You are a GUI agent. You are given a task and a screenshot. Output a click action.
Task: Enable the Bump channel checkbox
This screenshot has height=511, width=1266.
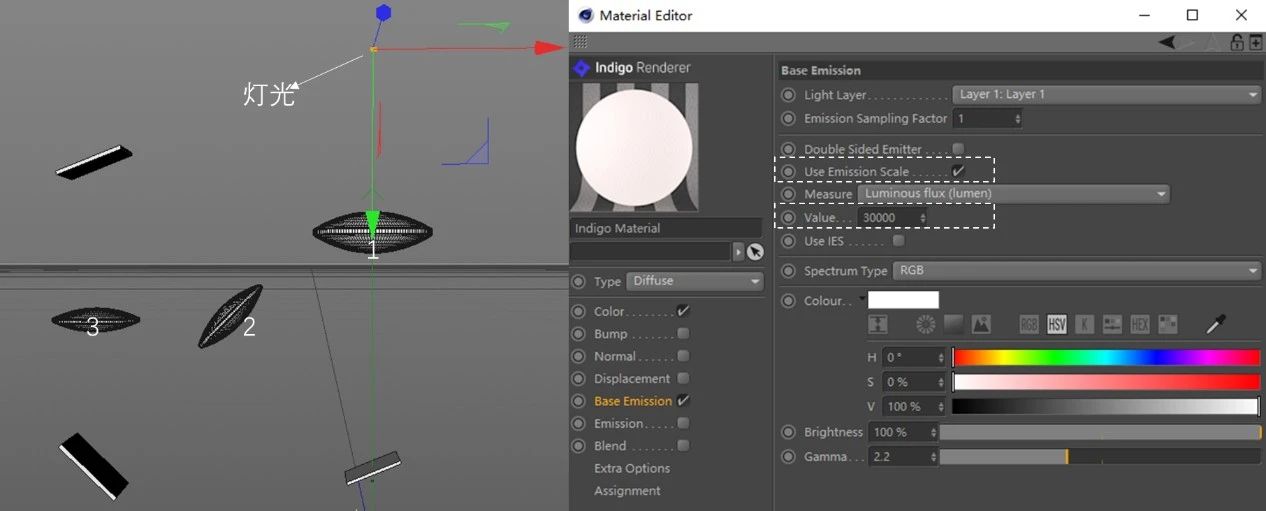683,334
